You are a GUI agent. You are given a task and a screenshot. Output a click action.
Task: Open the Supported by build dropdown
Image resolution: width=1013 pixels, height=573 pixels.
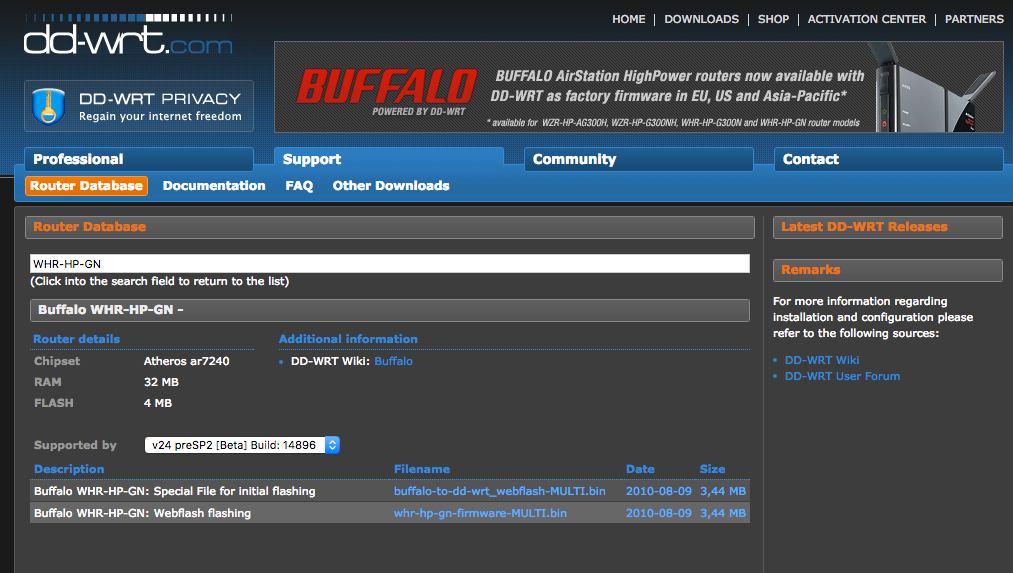pyautogui.click(x=242, y=445)
